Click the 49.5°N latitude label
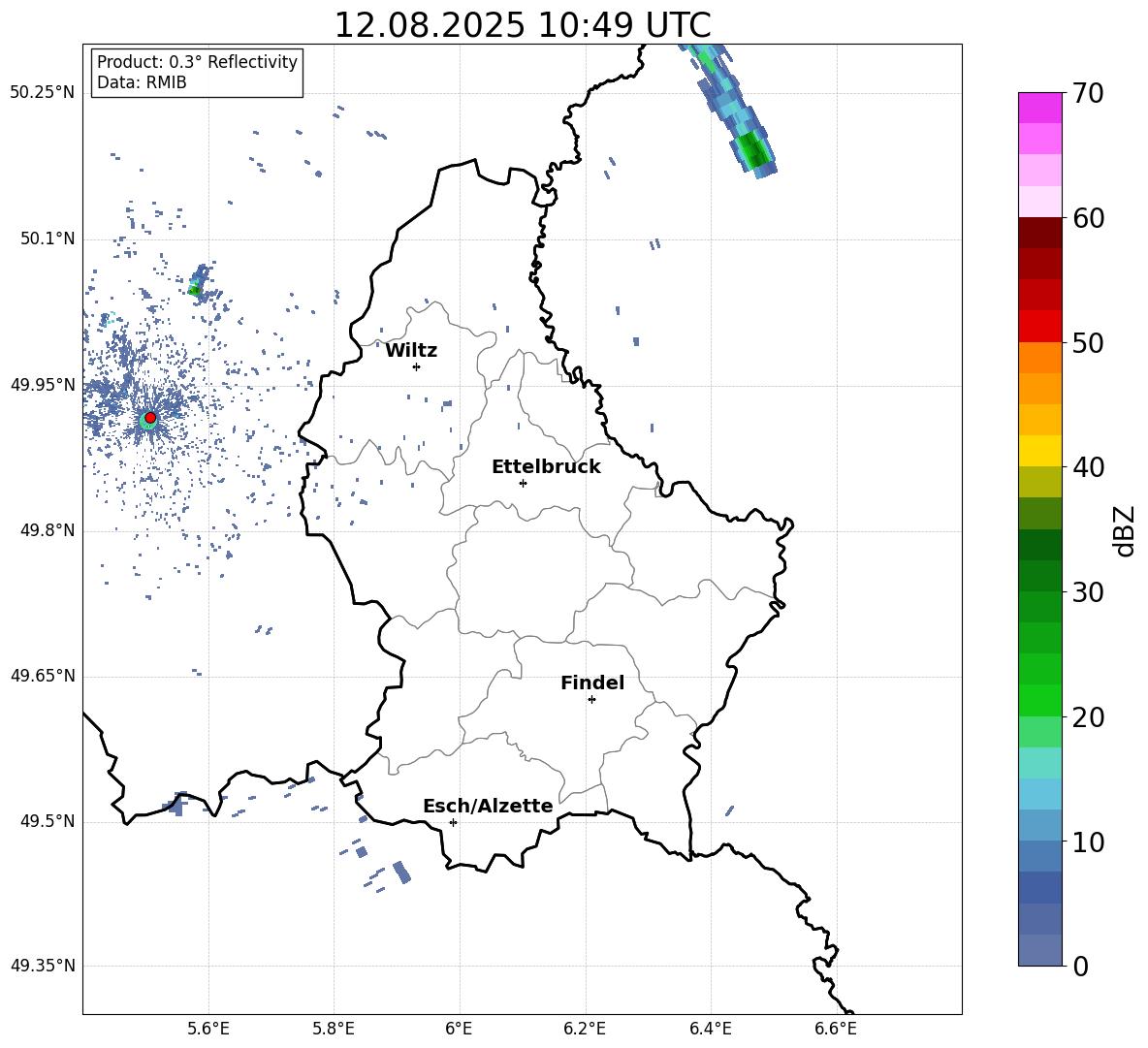Image resolution: width=1148 pixels, height=1048 pixels. [47, 821]
